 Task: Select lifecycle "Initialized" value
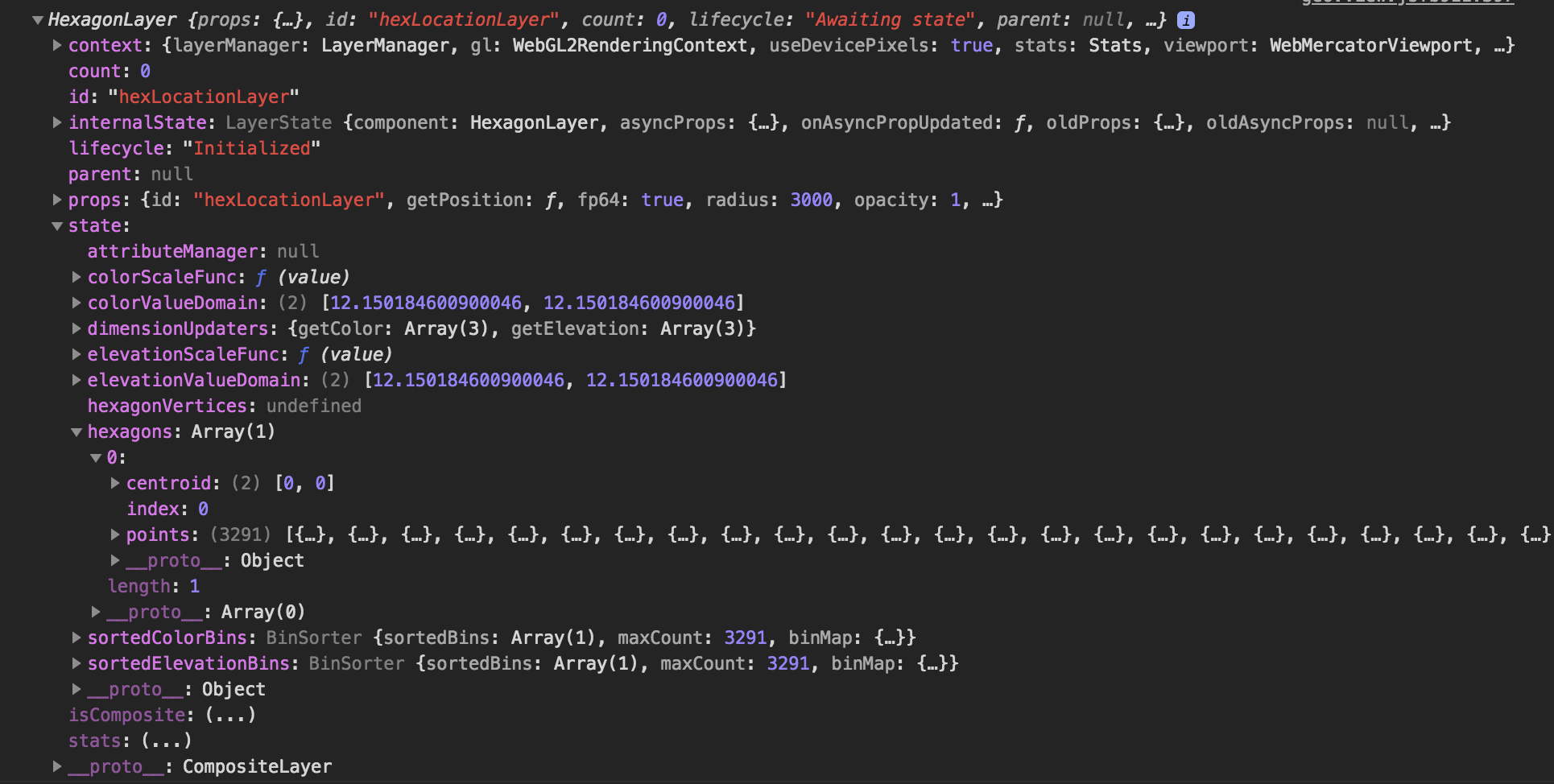coord(251,149)
